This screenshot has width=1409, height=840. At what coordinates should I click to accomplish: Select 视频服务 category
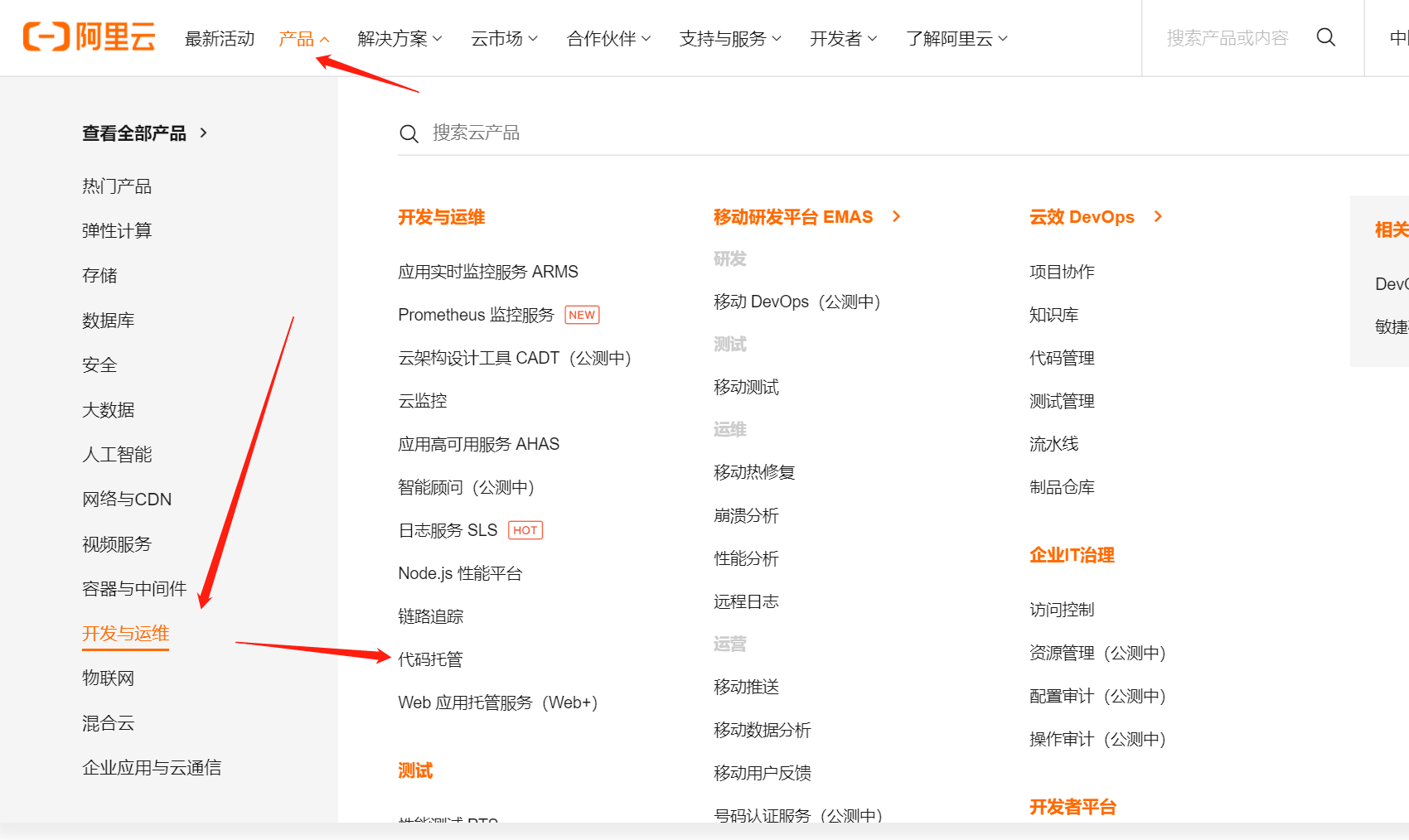point(117,544)
